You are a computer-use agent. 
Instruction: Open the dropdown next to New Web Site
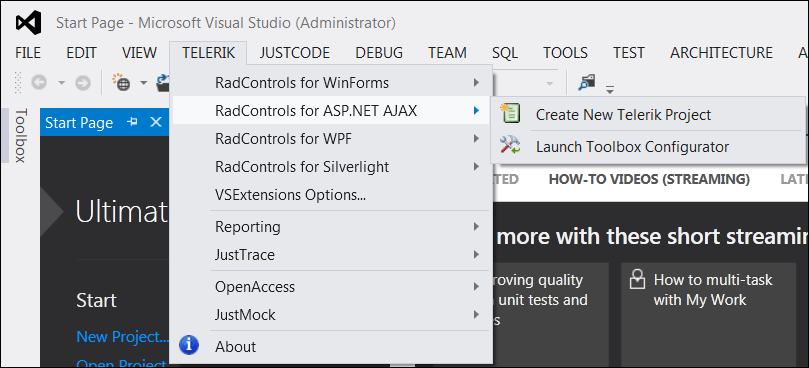[x=143, y=83]
